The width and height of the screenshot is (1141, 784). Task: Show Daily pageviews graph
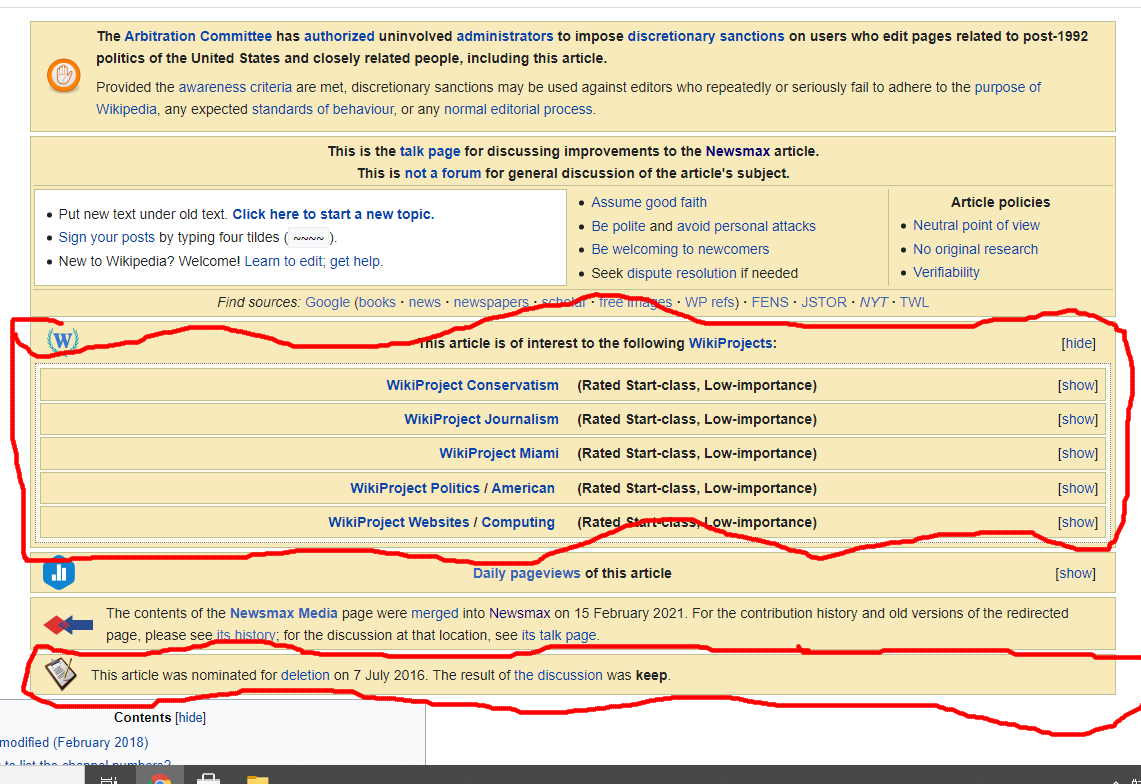(1076, 574)
